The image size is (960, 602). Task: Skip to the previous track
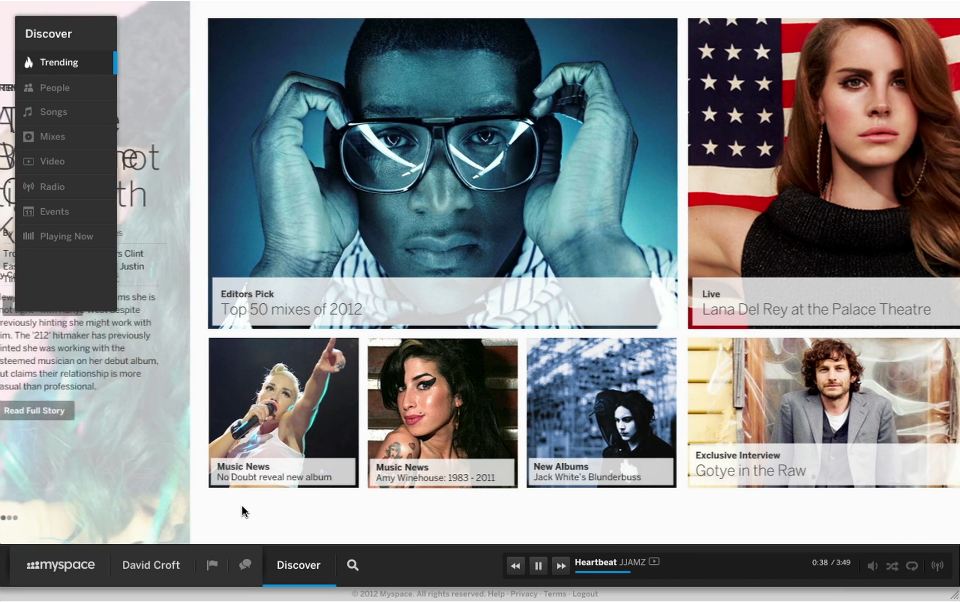tap(516, 566)
